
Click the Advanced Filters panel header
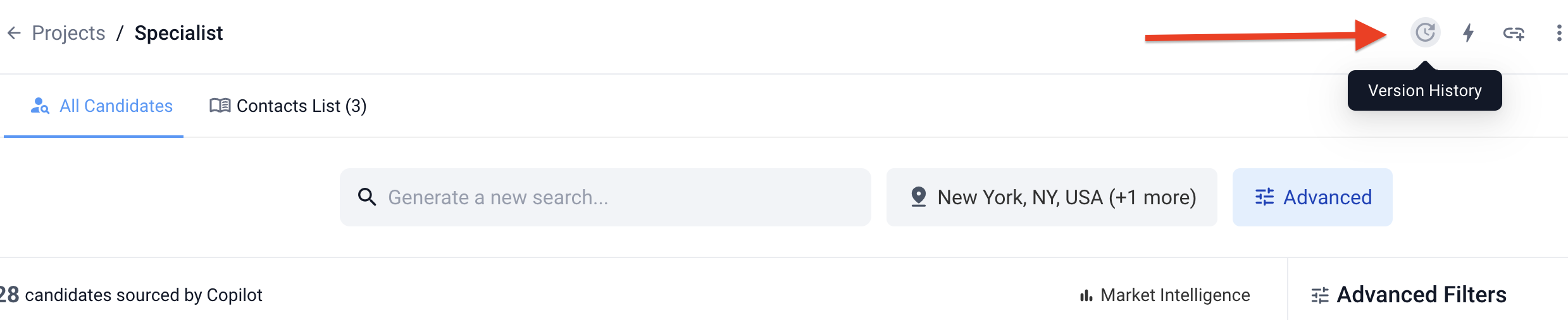[x=1421, y=295]
